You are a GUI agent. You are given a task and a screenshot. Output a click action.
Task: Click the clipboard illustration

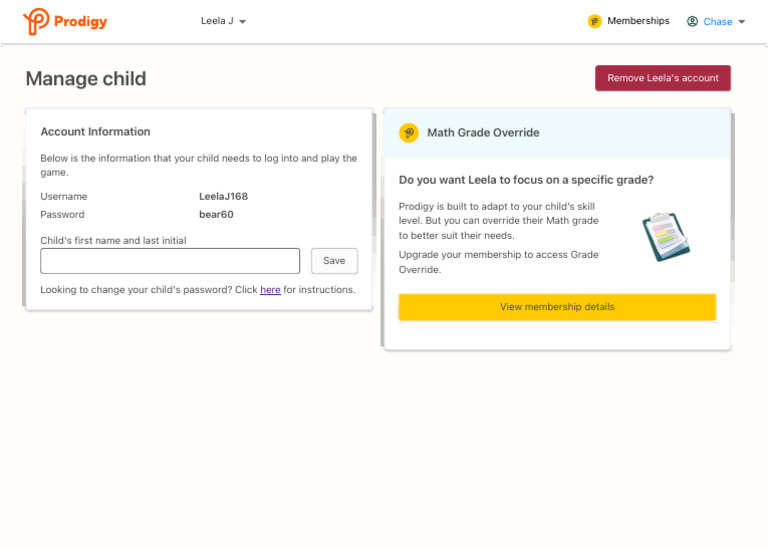[664, 236]
